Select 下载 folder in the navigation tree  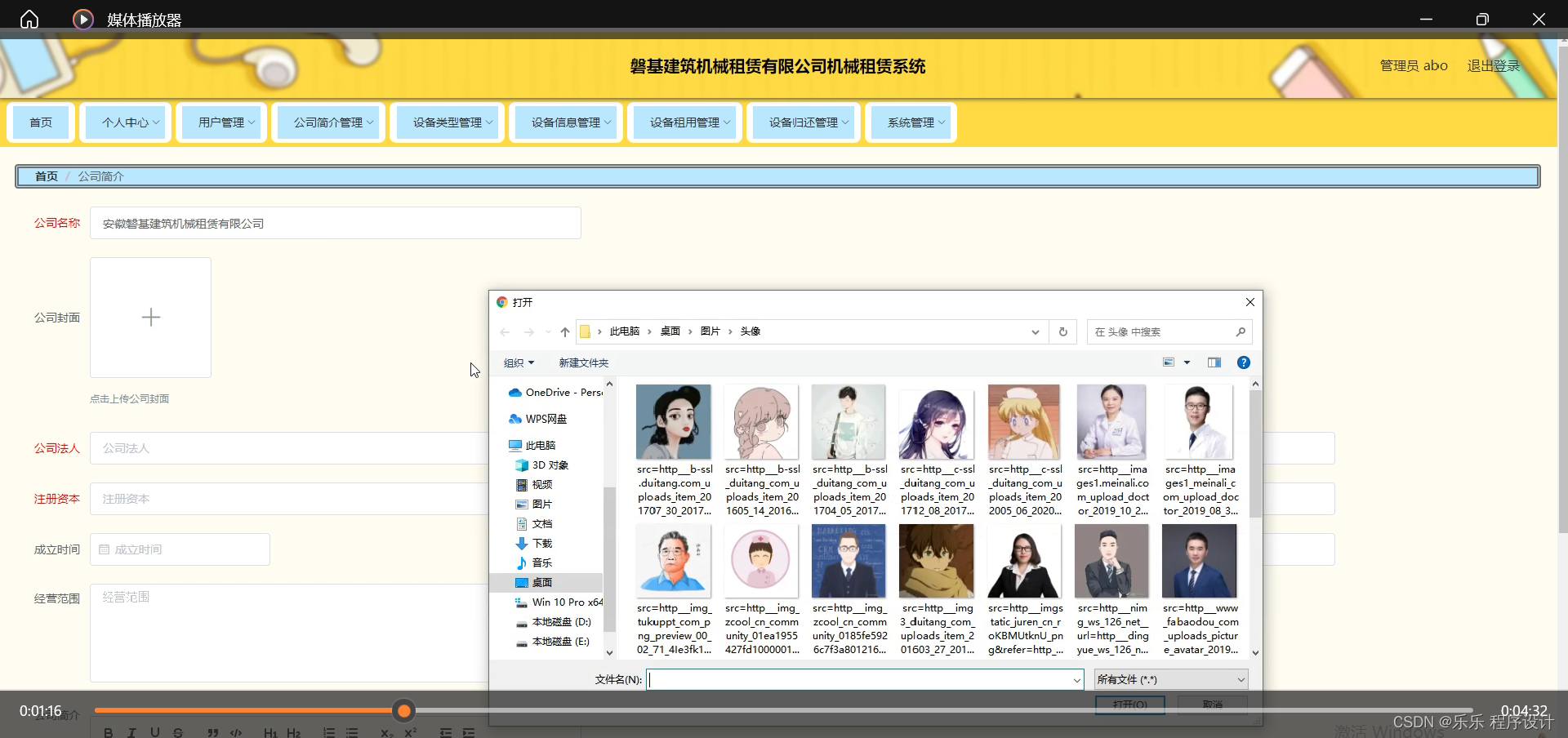534,544
